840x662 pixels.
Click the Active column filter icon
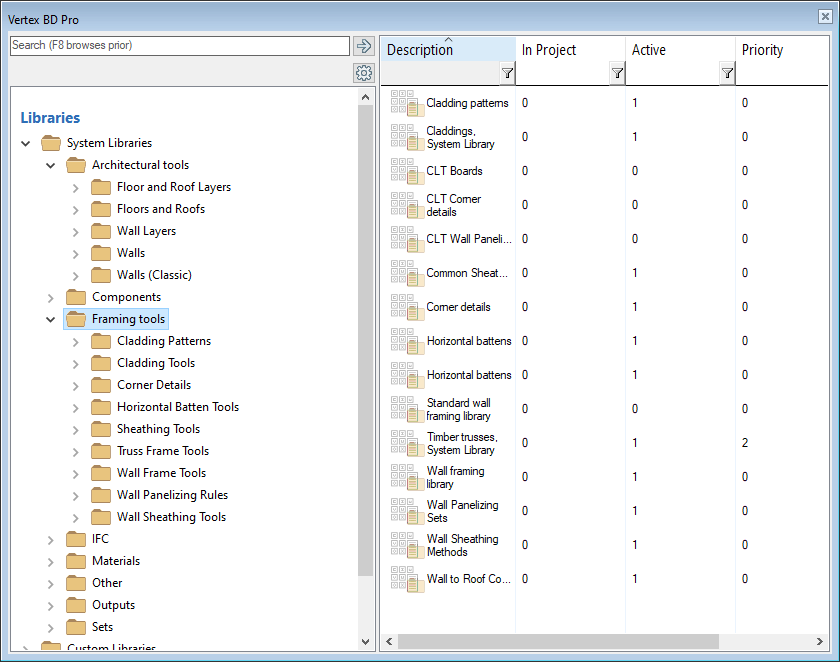[727, 73]
